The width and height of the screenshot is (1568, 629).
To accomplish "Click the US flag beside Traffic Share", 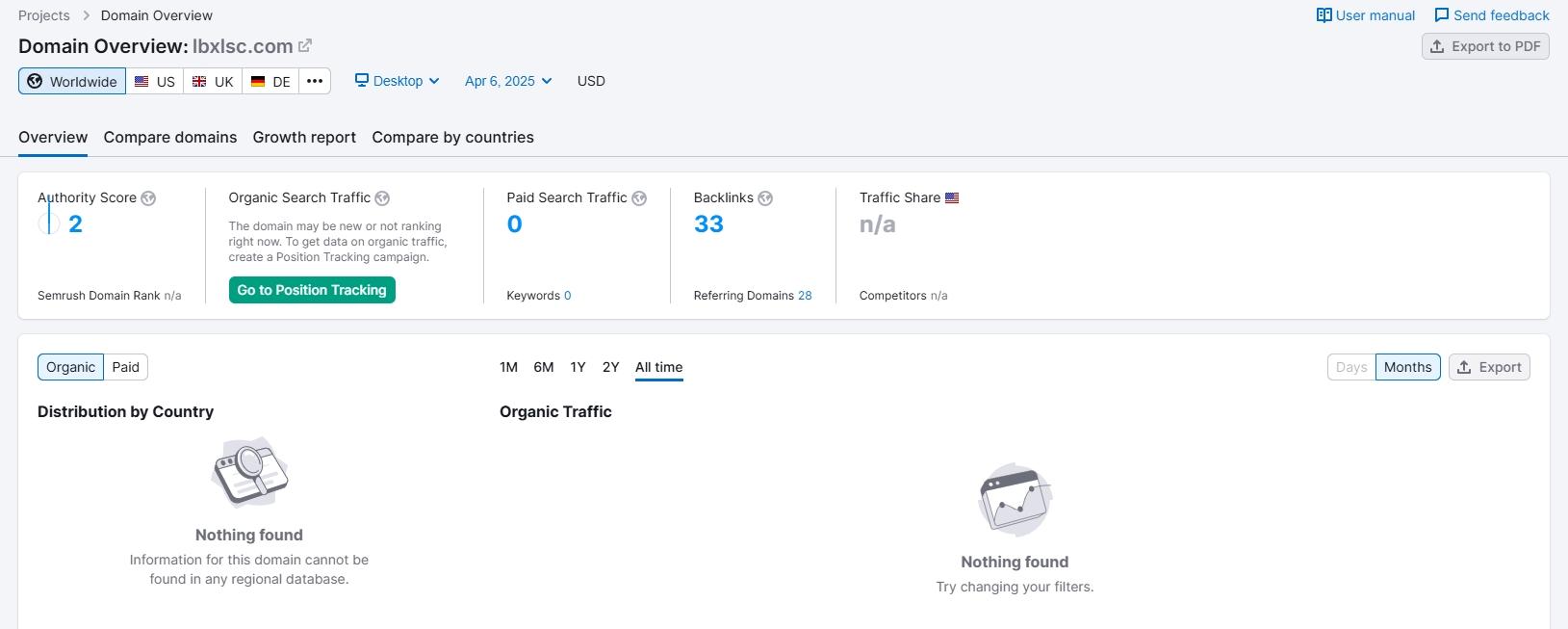I will click(x=952, y=197).
